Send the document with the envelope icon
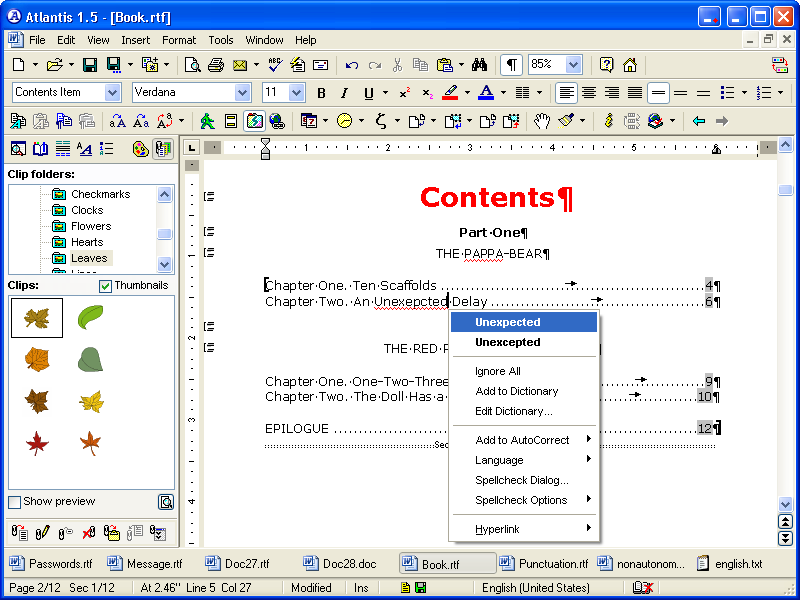This screenshot has width=800, height=600. point(240,65)
